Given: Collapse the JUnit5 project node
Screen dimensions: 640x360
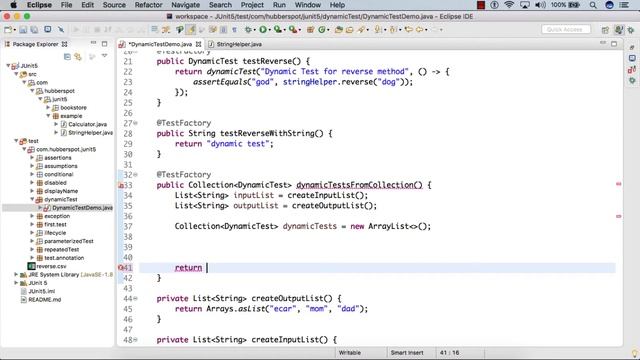Looking at the screenshot, I should tap(8, 65).
